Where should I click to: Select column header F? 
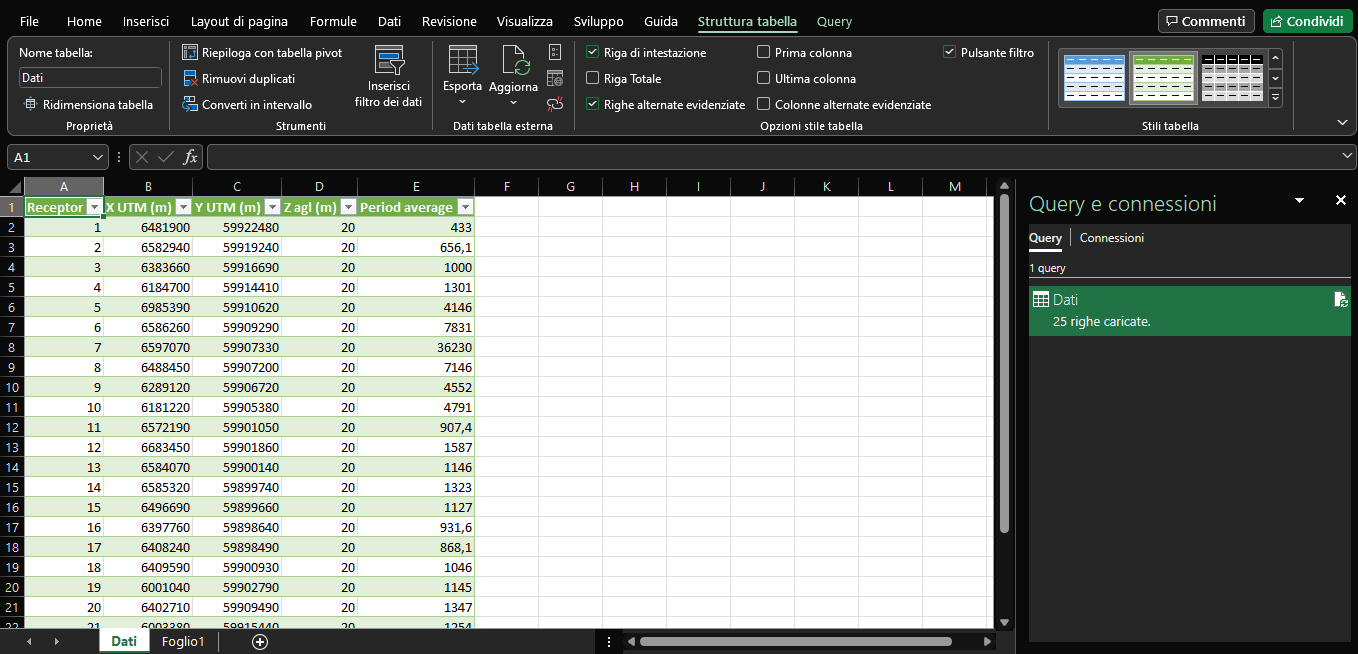click(507, 187)
